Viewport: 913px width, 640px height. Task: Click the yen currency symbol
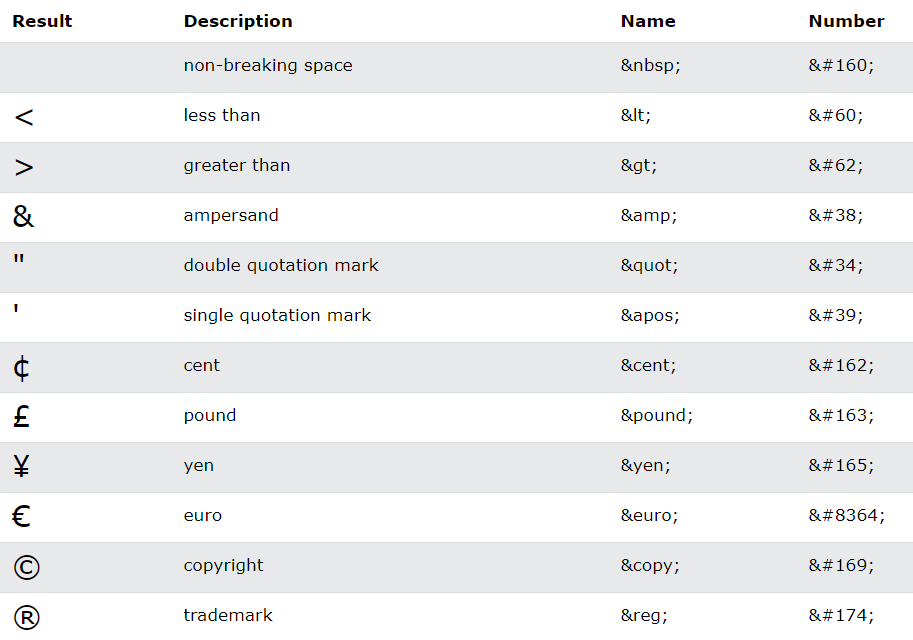[22, 466]
